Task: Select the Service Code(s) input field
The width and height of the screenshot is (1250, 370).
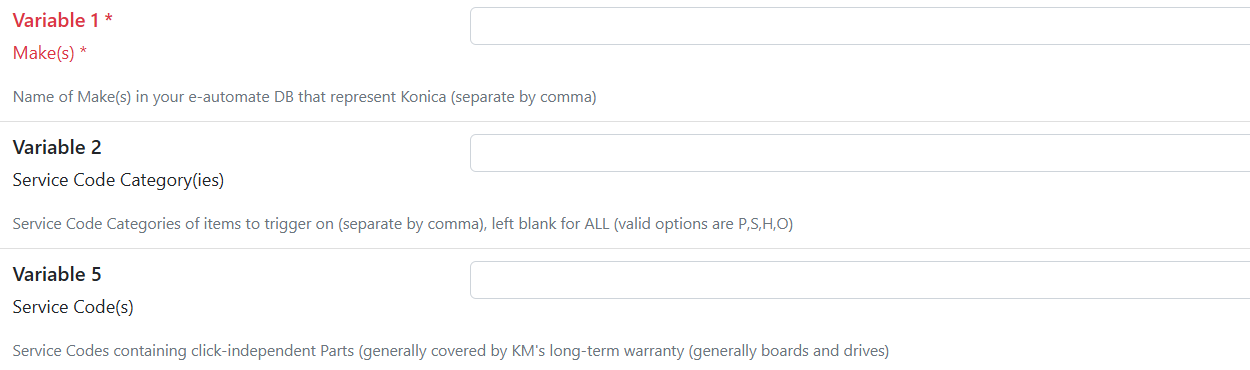Action: 860,280
